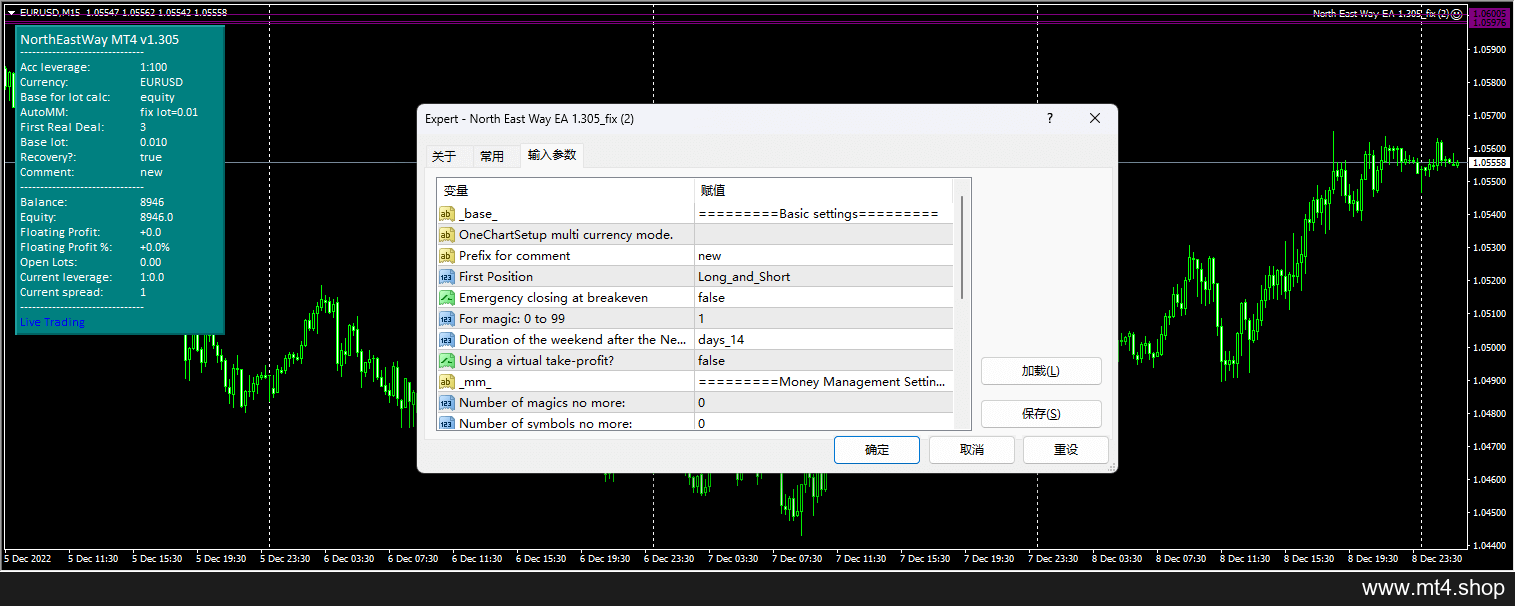
Task: Select the 输入参数 tab
Action: tap(552, 155)
